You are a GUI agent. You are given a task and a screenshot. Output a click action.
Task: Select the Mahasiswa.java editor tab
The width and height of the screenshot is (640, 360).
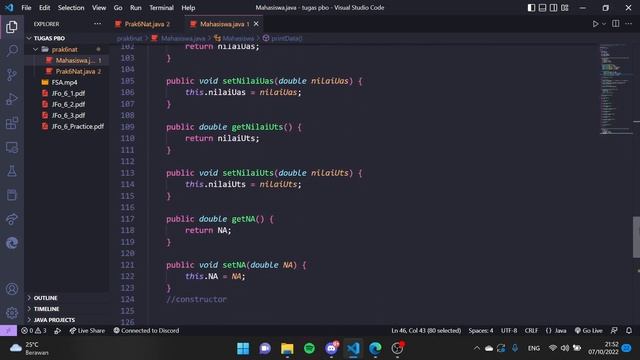(x=224, y=24)
